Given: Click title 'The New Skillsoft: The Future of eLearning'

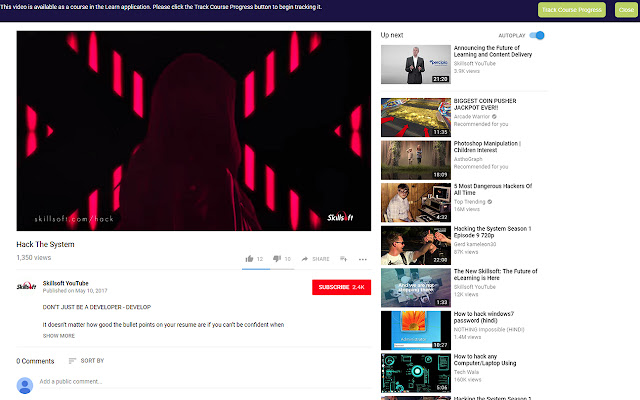Looking at the screenshot, I should pyautogui.click(x=496, y=274).
